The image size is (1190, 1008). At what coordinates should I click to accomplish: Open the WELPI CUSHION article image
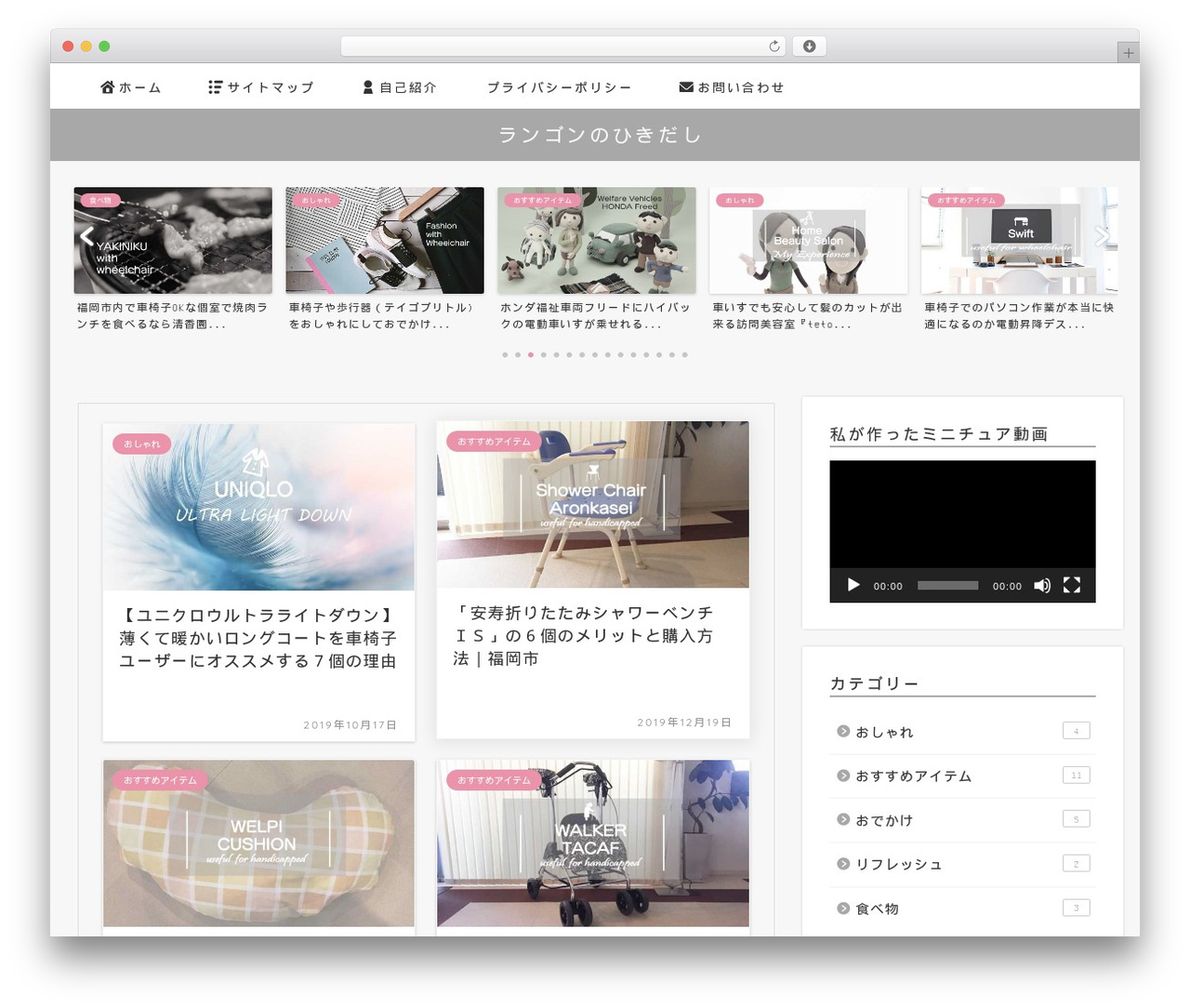click(258, 843)
